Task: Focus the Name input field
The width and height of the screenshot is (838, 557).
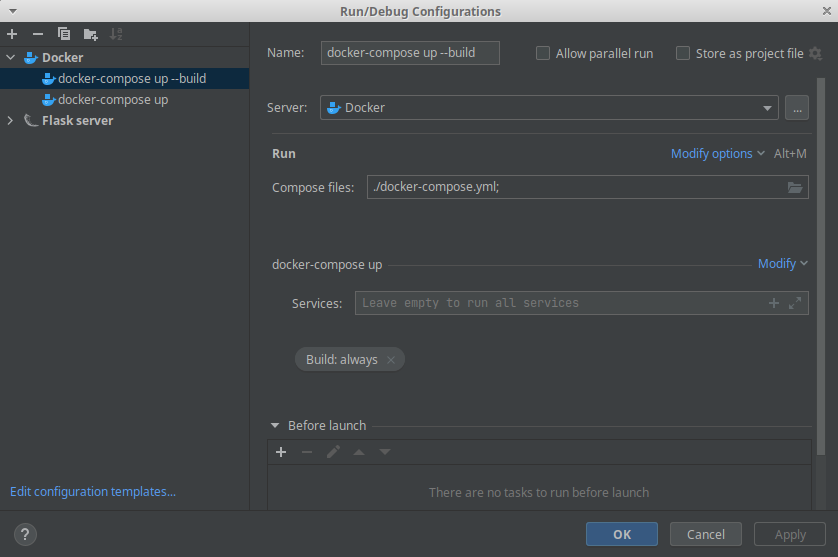Action: click(x=410, y=53)
